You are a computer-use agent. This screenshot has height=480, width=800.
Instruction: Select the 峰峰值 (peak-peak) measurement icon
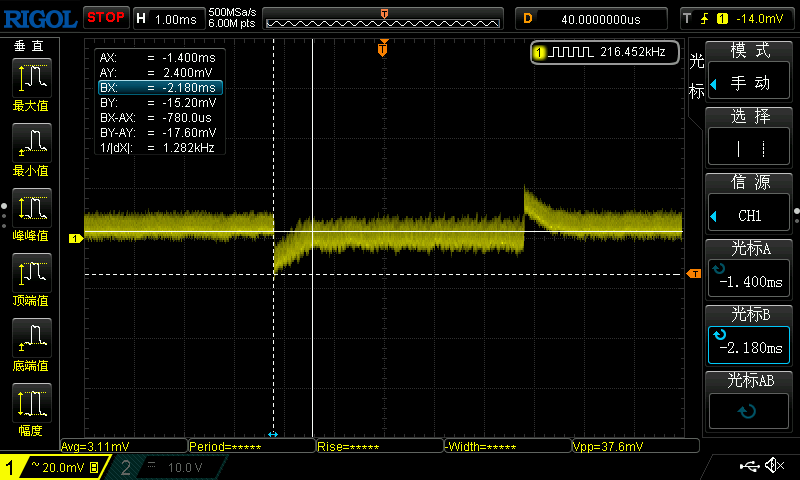[x=32, y=208]
